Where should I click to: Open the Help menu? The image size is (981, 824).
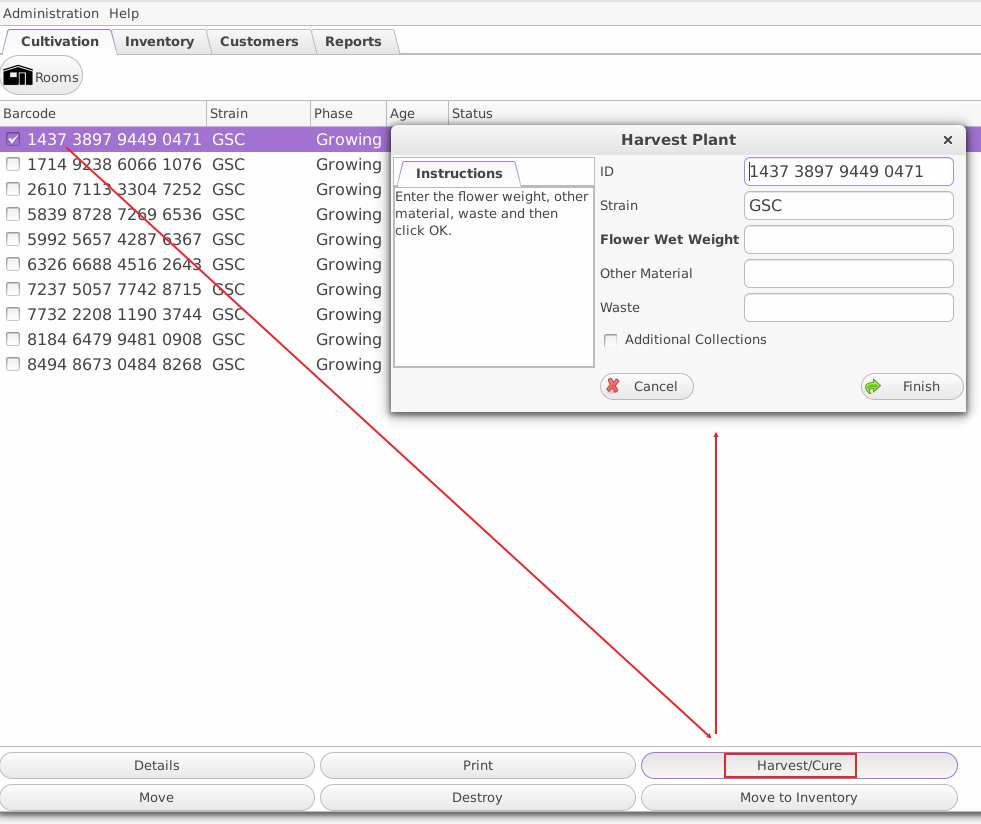pos(124,13)
